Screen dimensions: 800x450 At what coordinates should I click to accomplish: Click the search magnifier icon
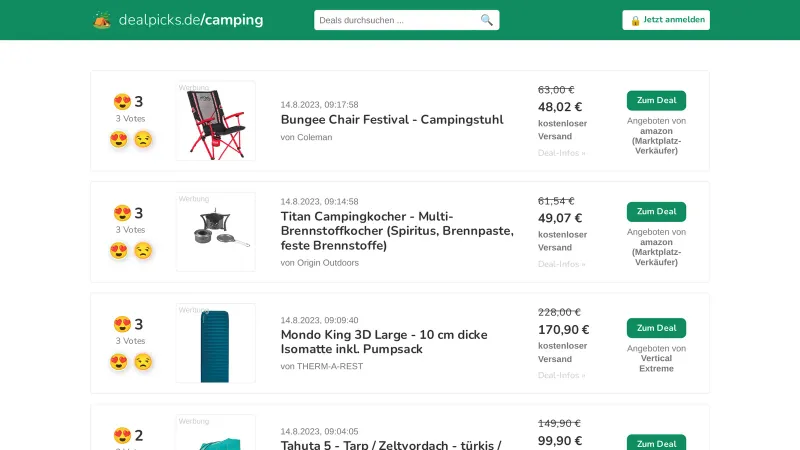(x=487, y=20)
